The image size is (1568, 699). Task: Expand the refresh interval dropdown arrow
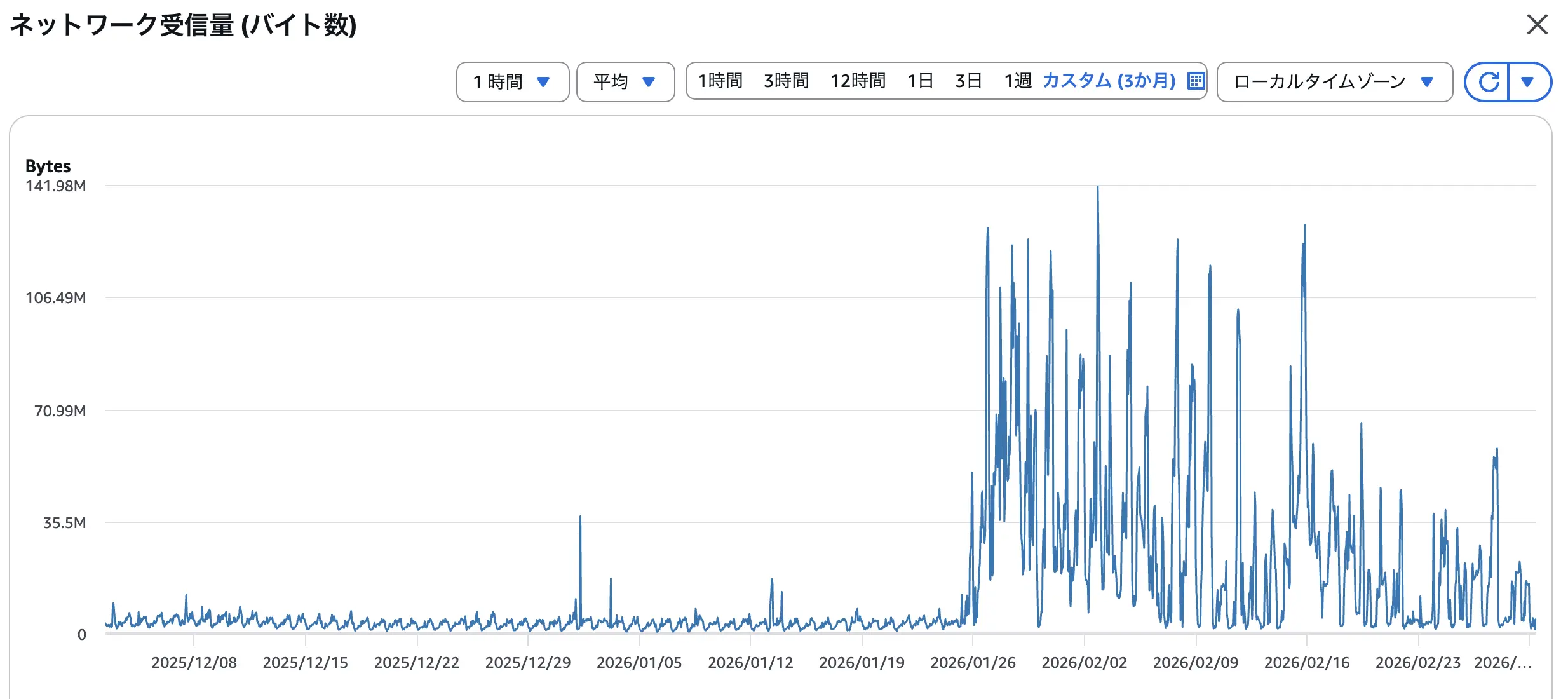(x=1528, y=82)
